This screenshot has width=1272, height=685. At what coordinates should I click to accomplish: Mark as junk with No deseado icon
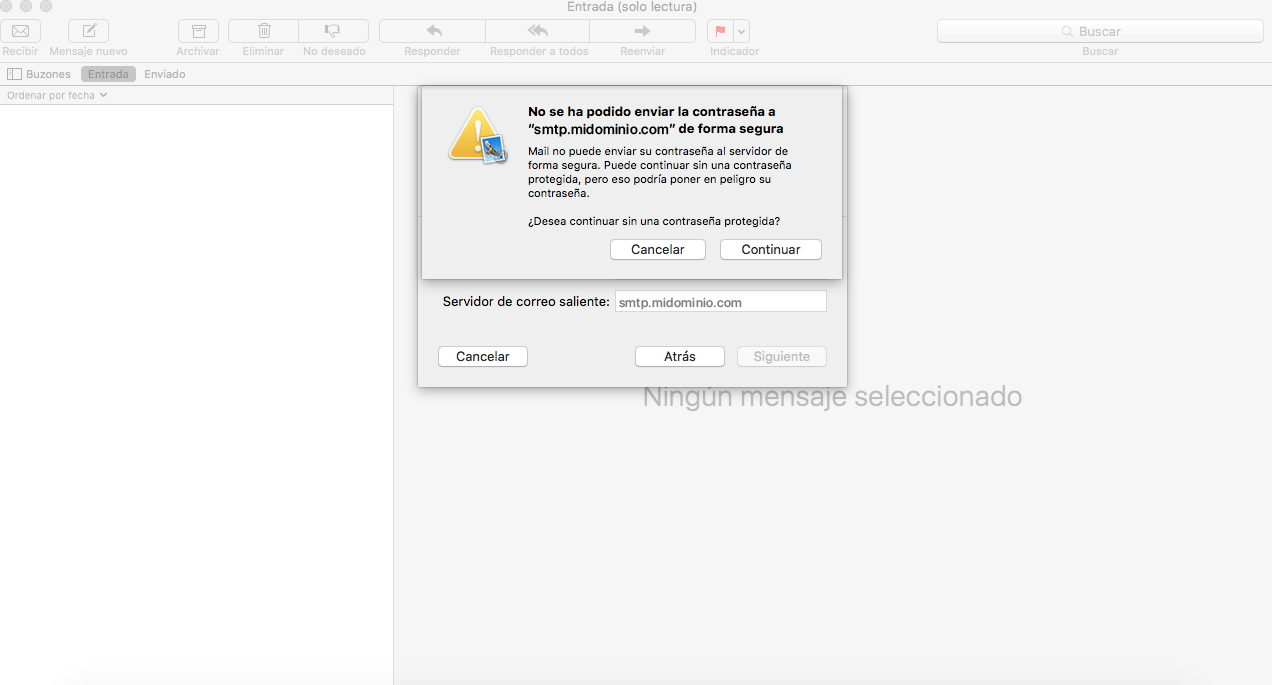click(333, 31)
